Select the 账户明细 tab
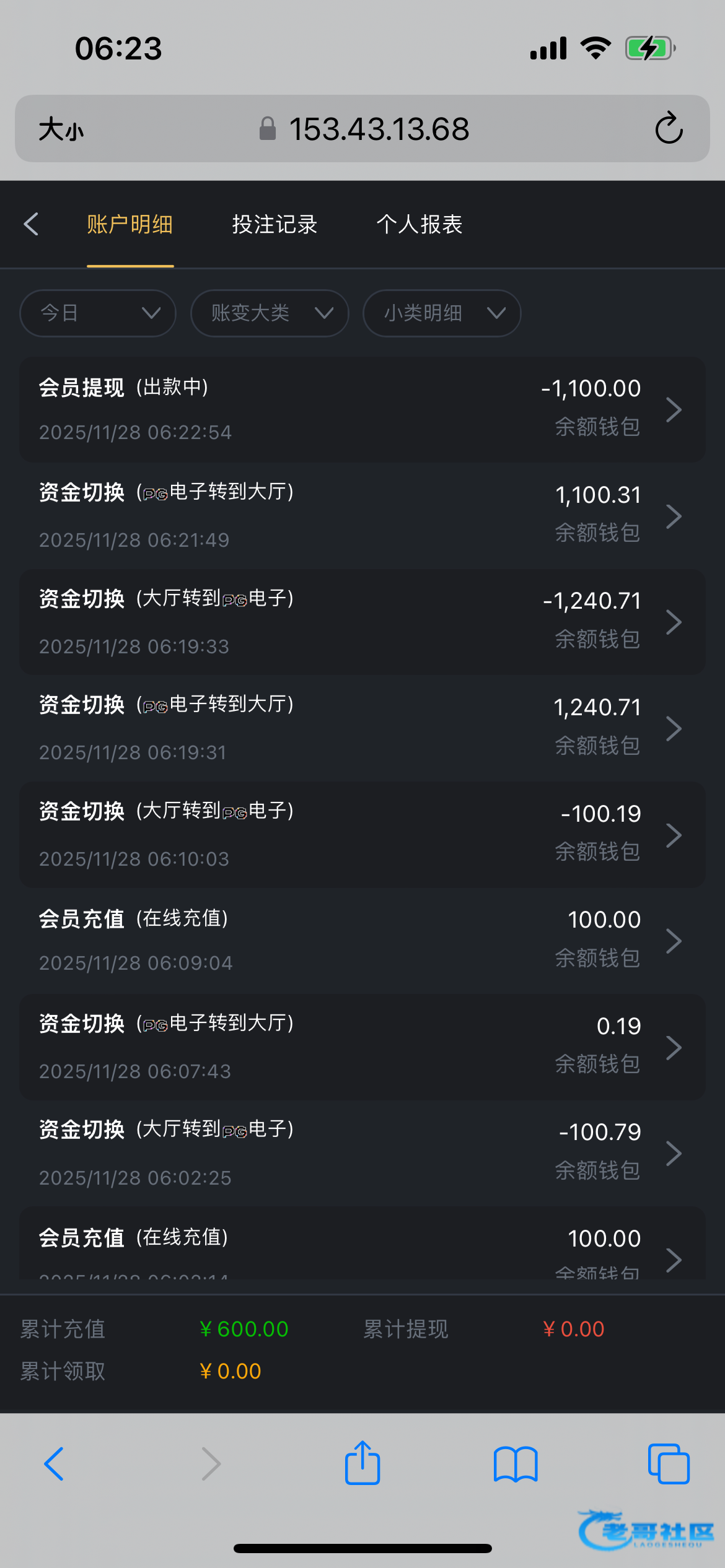 tap(130, 224)
